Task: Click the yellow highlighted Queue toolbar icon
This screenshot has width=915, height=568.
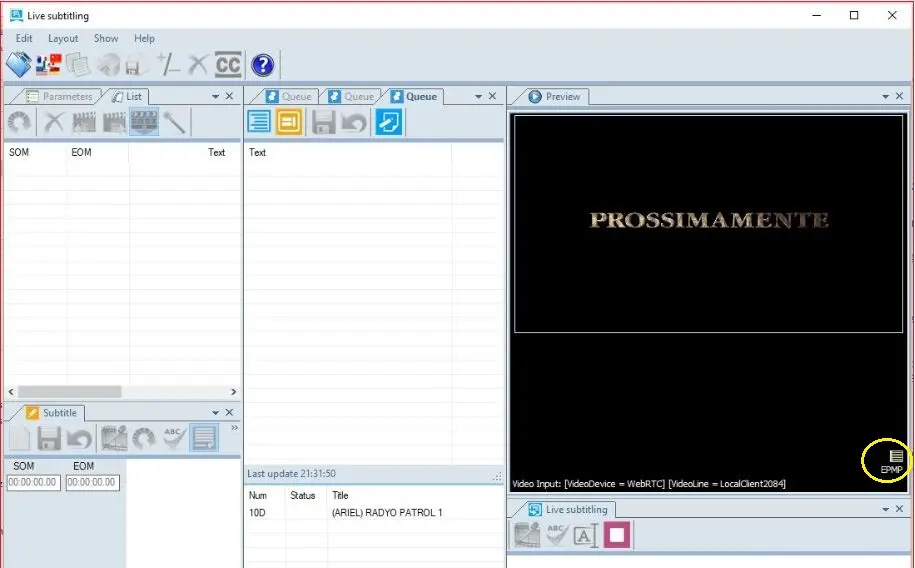Action: tap(290, 122)
